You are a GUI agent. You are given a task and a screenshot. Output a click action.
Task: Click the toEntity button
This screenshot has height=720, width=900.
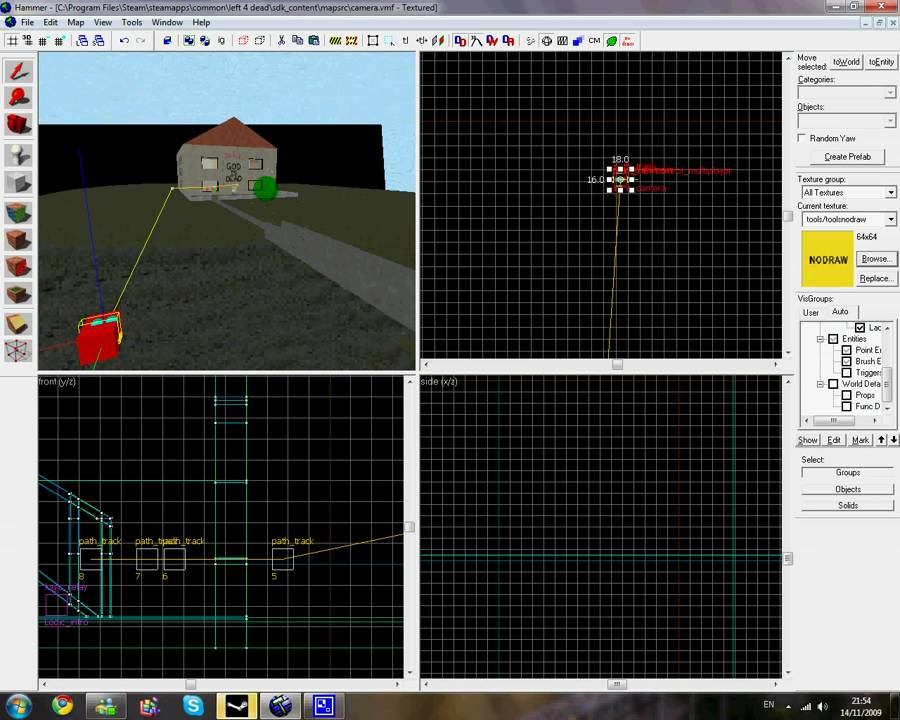click(881, 61)
